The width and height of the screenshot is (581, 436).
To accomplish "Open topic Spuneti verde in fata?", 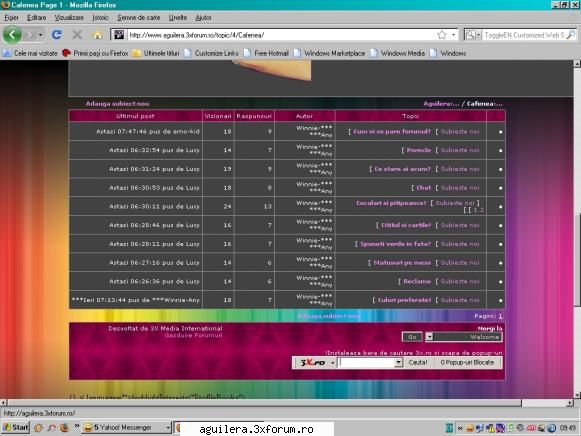I will 395,244.
